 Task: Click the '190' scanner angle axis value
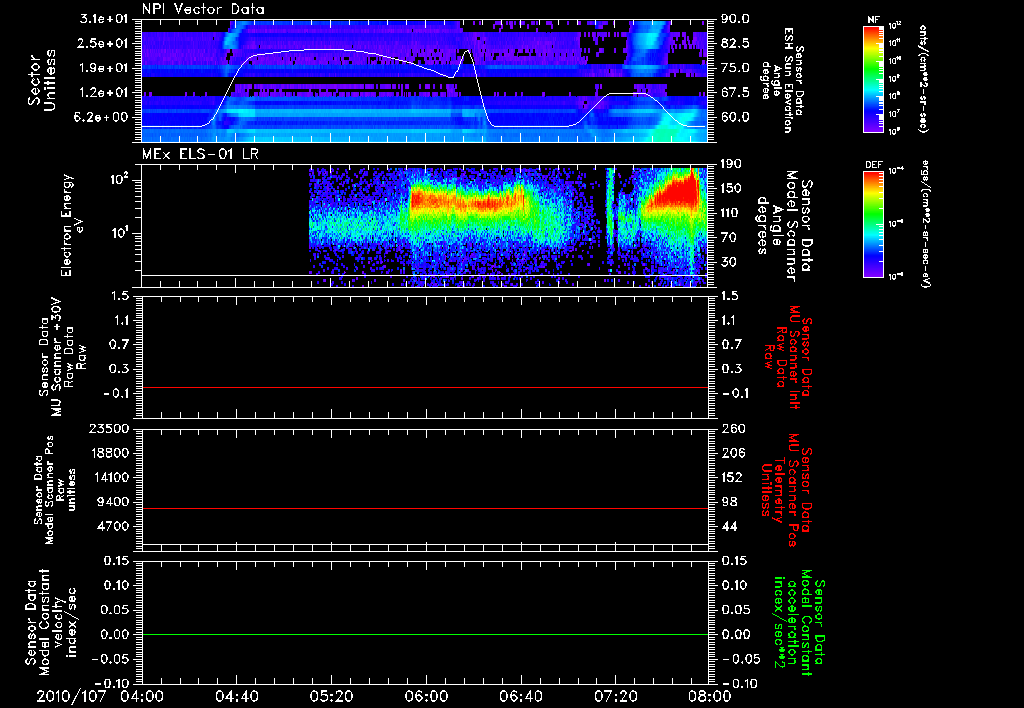(731, 164)
